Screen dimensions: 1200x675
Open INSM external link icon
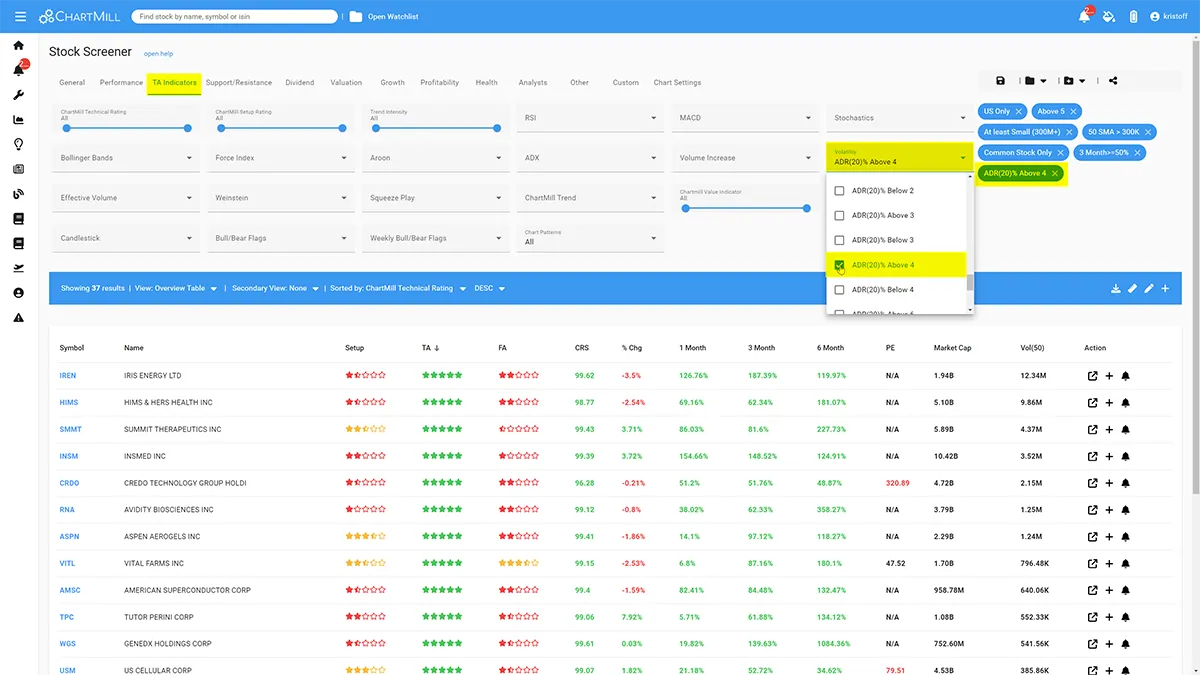(x=1093, y=456)
